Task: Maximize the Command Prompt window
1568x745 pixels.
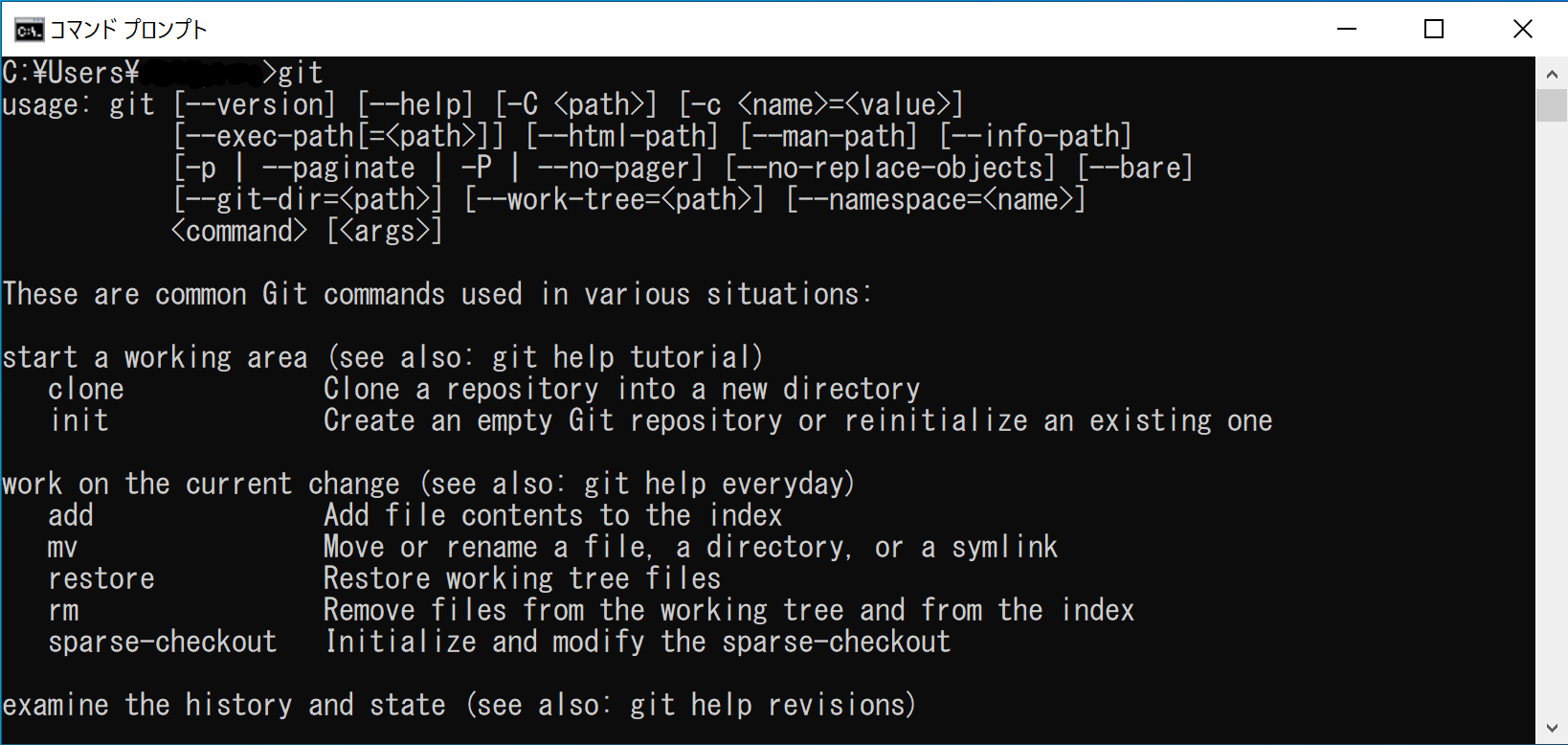Action: point(1434,29)
